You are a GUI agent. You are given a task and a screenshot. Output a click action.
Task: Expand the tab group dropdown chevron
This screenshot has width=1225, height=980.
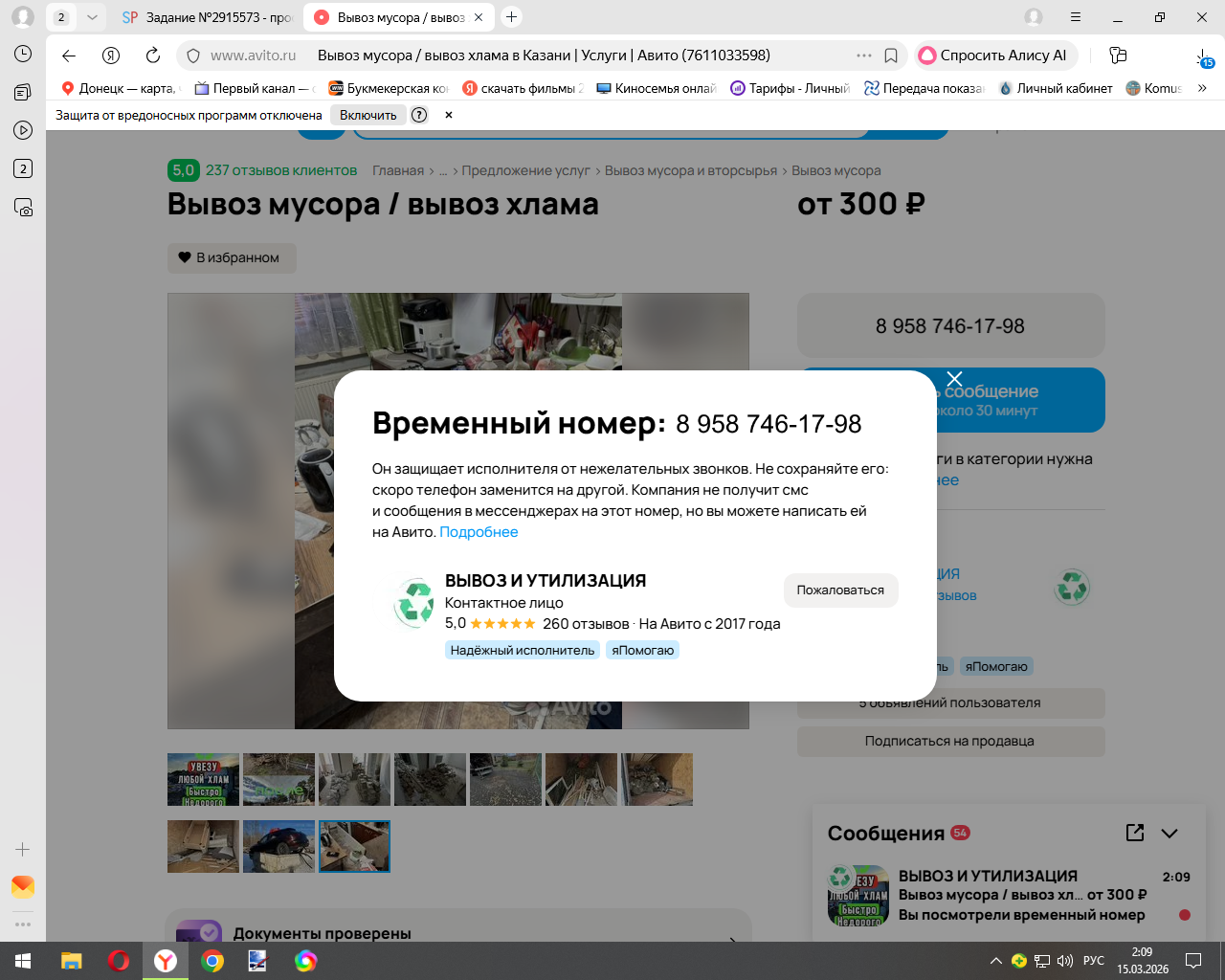pos(92,17)
